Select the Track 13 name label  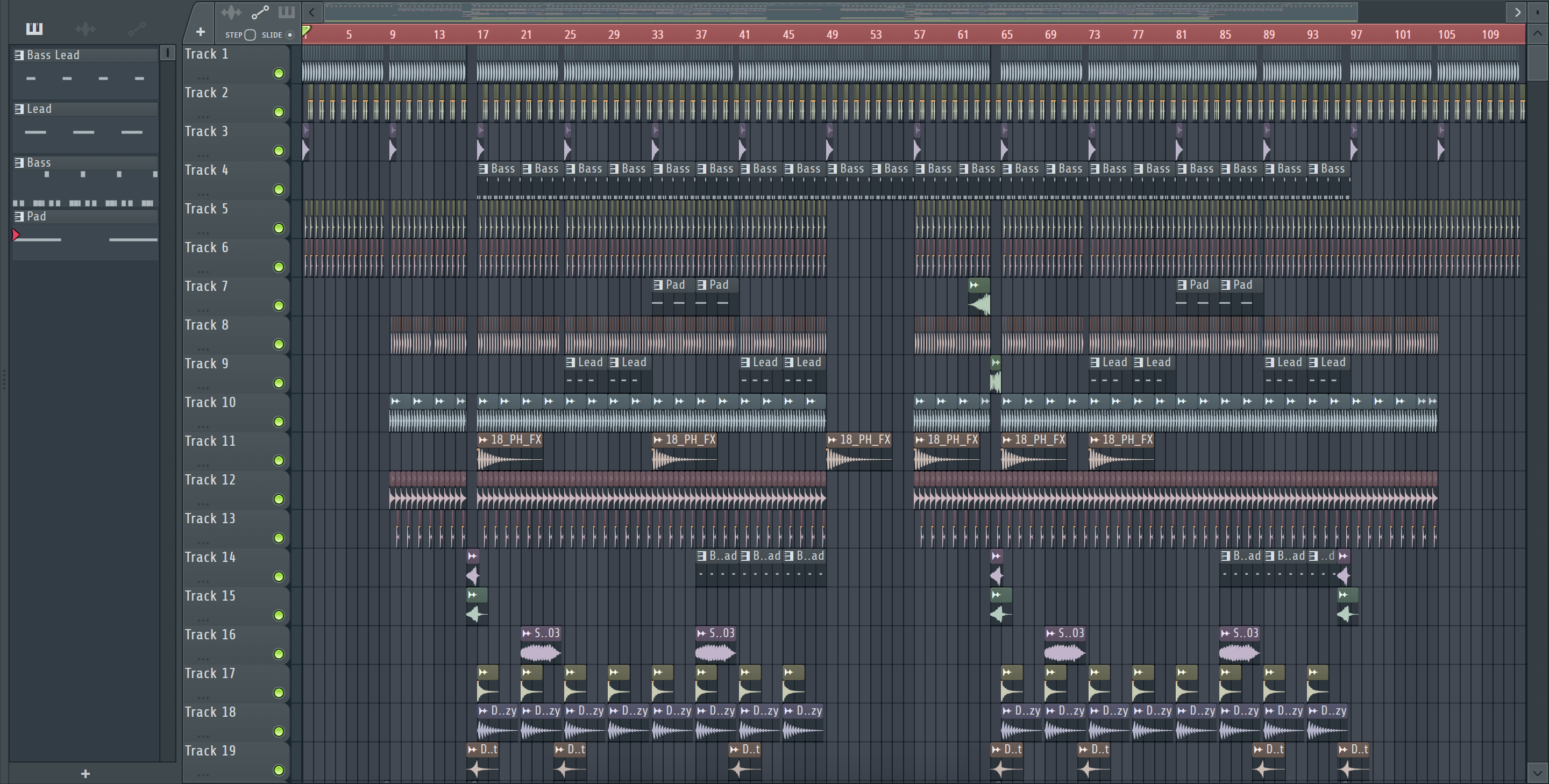[x=210, y=519]
